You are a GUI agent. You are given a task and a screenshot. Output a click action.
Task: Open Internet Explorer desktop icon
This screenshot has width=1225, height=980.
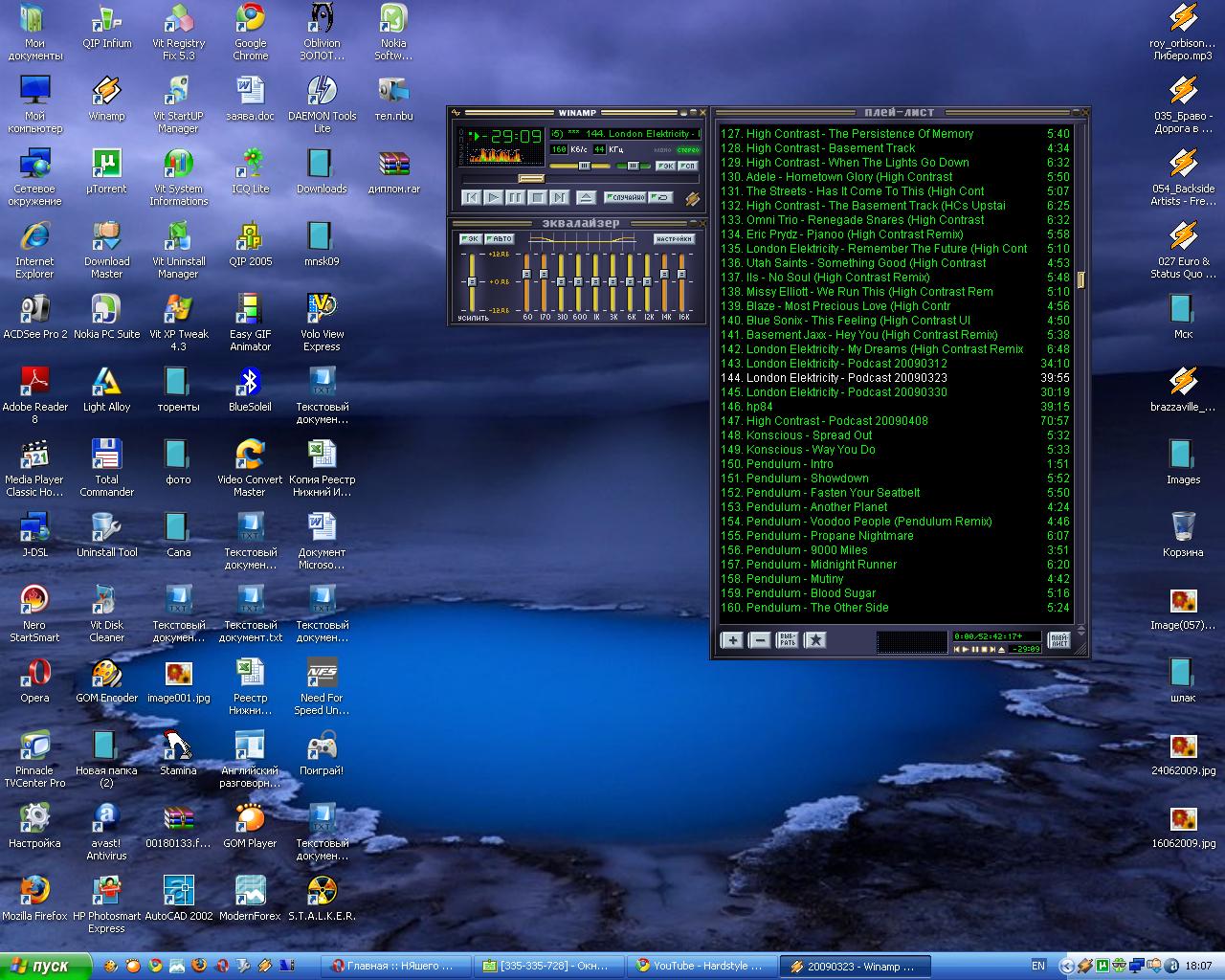click(x=34, y=251)
